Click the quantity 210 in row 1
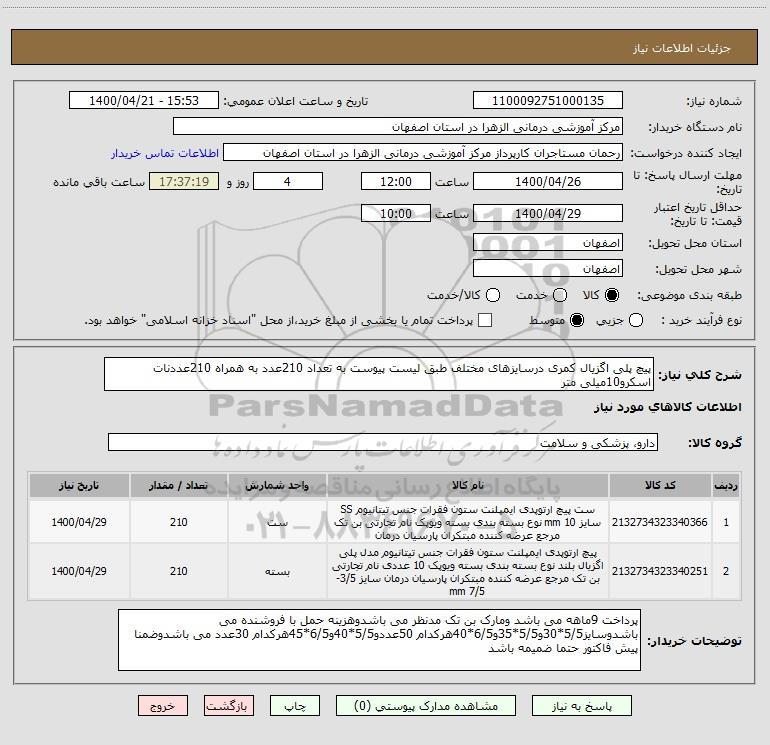The height and width of the screenshot is (745, 770). (x=179, y=522)
